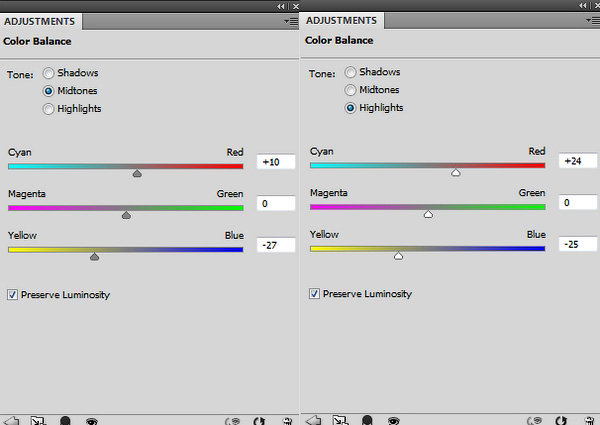Toggle Preserve Luminosity in left panel
The width and height of the screenshot is (600, 425).
pyautogui.click(x=12, y=295)
